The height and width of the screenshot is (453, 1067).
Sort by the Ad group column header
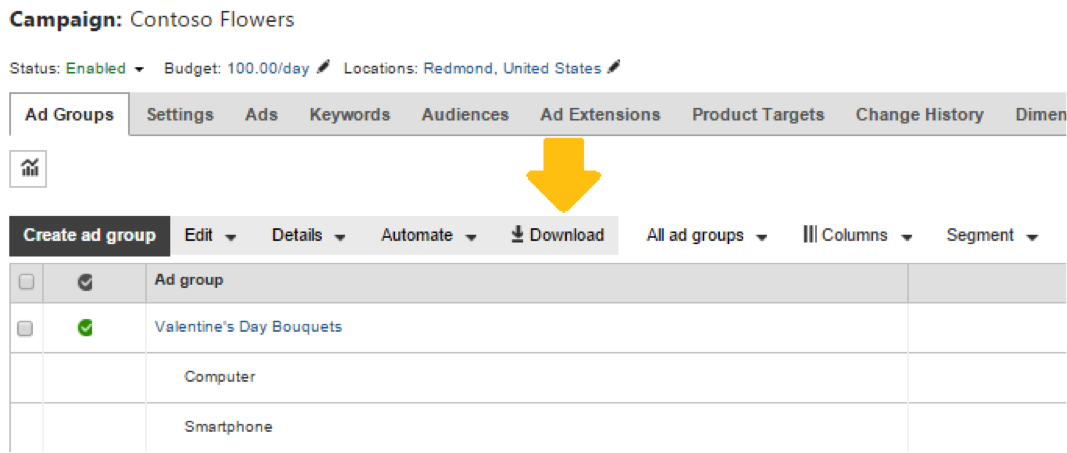point(189,280)
